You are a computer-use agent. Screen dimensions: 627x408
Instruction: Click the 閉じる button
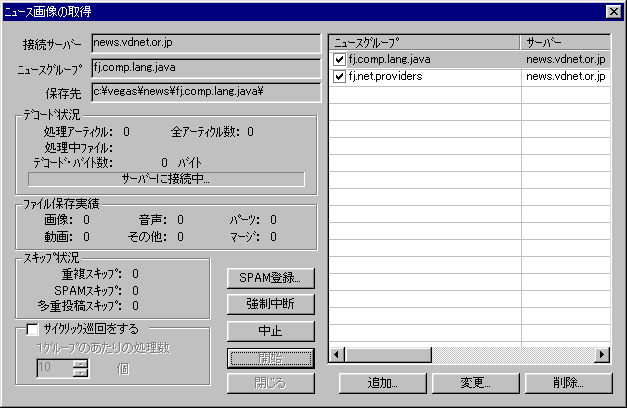pyautogui.click(x=270, y=383)
